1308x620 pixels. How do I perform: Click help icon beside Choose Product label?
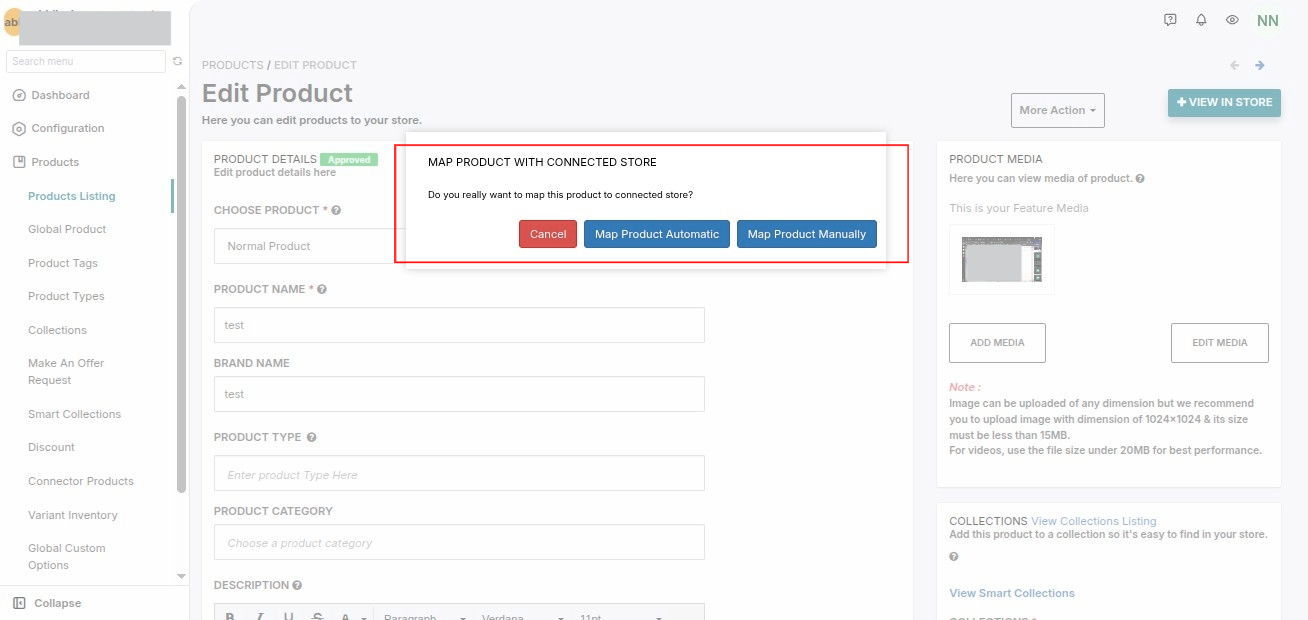point(336,211)
